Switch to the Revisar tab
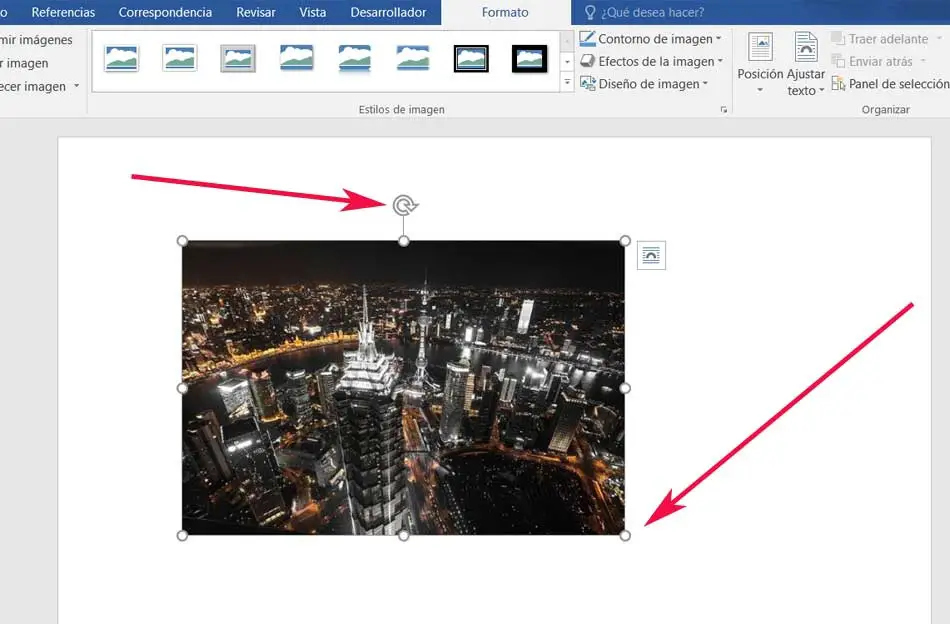The image size is (950, 624). tap(256, 12)
